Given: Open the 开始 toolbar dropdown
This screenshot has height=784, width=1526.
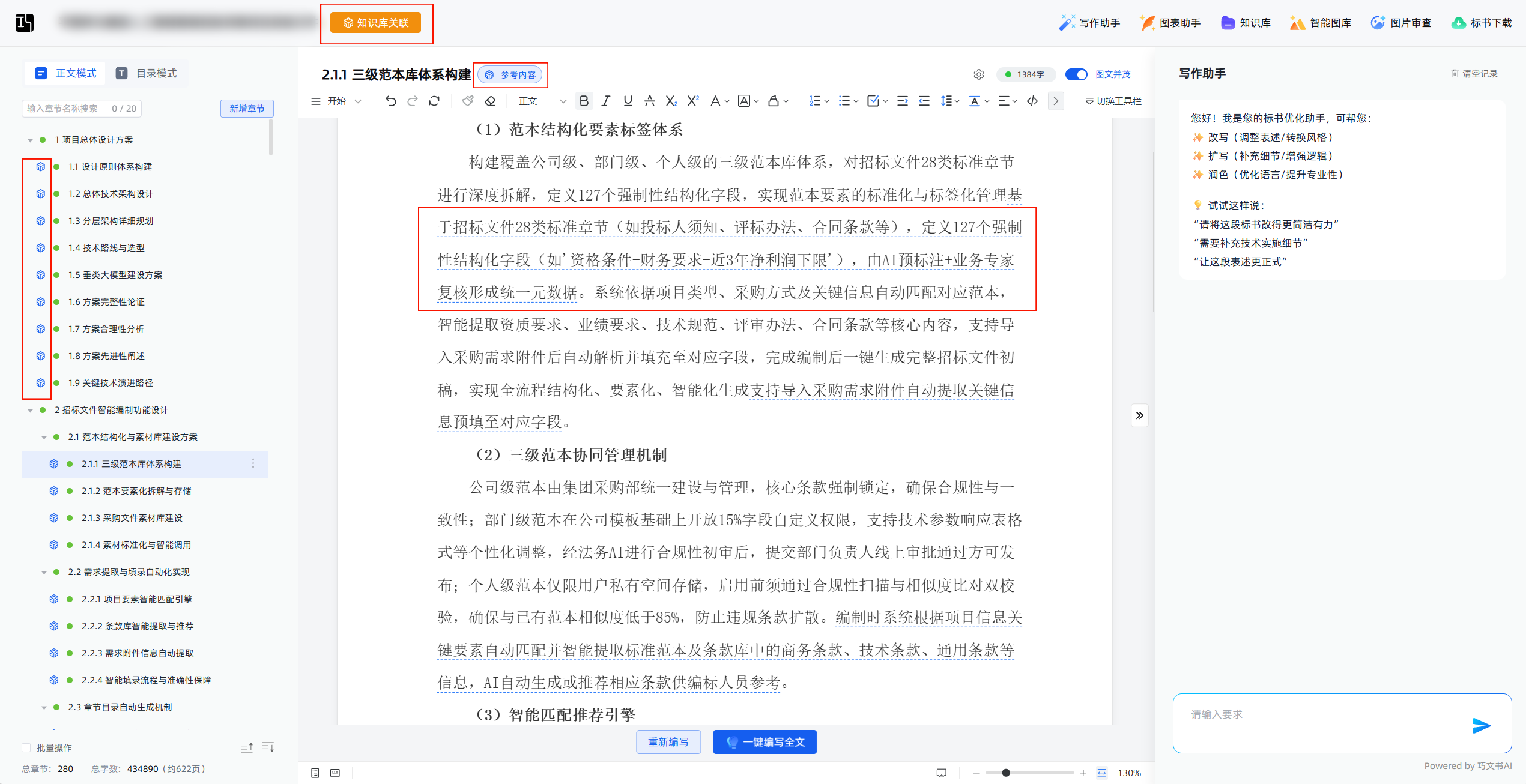Looking at the screenshot, I should [x=336, y=101].
